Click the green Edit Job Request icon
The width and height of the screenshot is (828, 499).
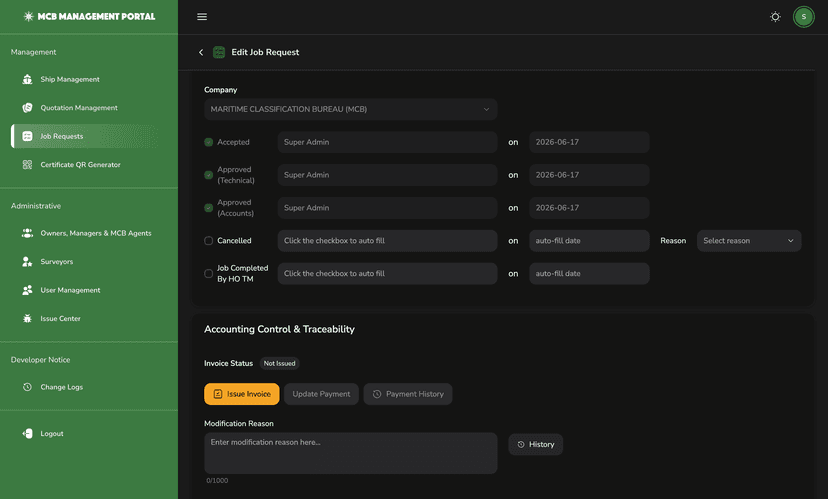click(x=219, y=52)
